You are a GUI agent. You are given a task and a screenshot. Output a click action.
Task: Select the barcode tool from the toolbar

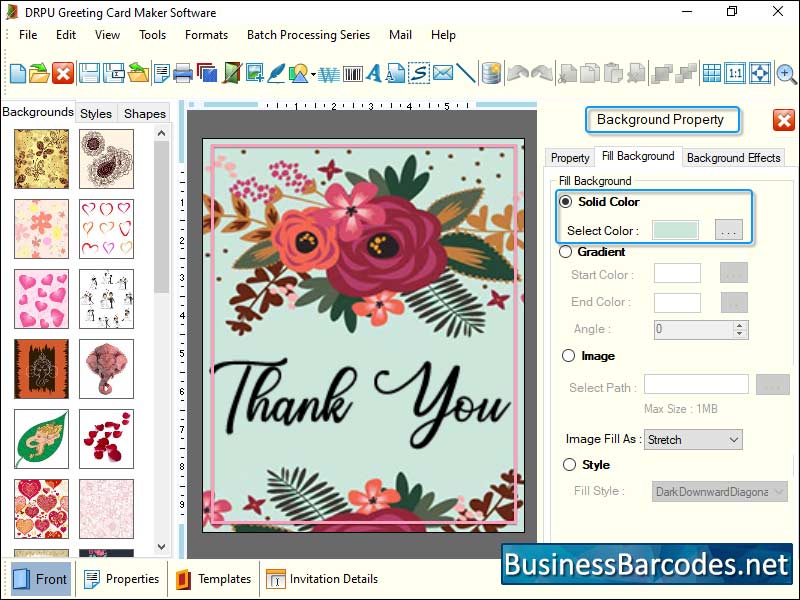[x=351, y=72]
